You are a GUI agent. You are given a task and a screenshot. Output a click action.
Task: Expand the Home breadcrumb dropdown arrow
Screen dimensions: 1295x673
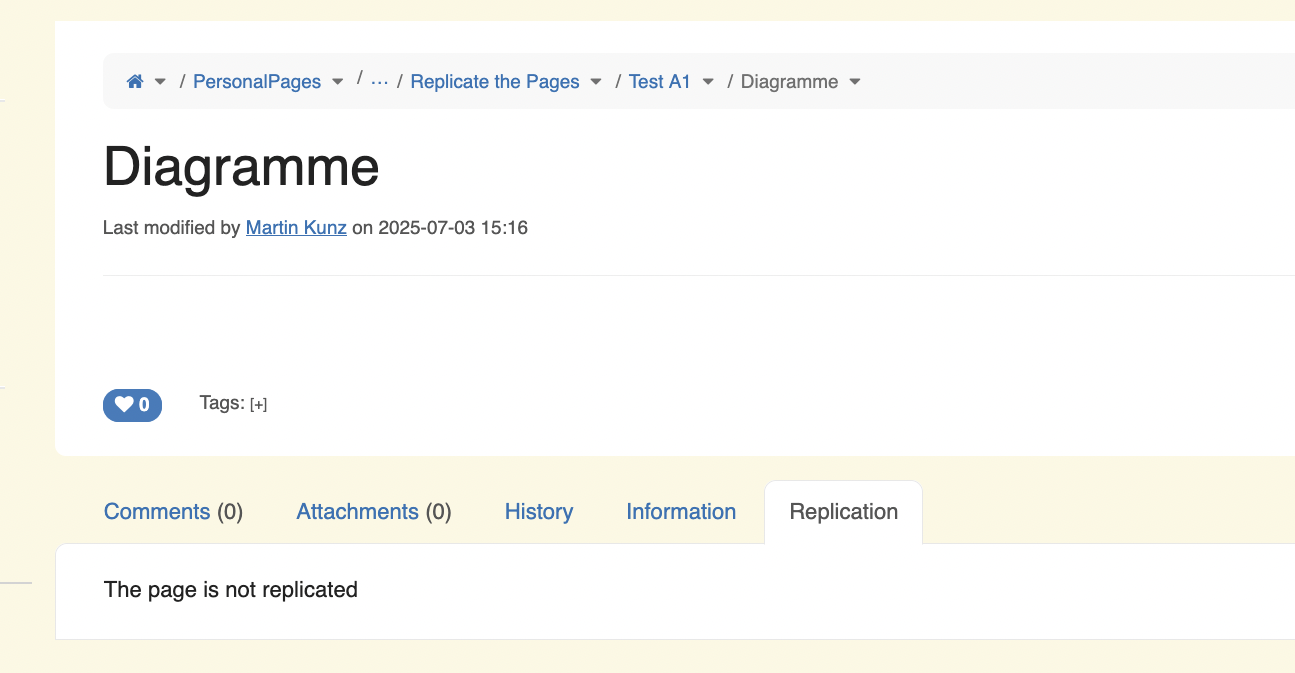[160, 82]
